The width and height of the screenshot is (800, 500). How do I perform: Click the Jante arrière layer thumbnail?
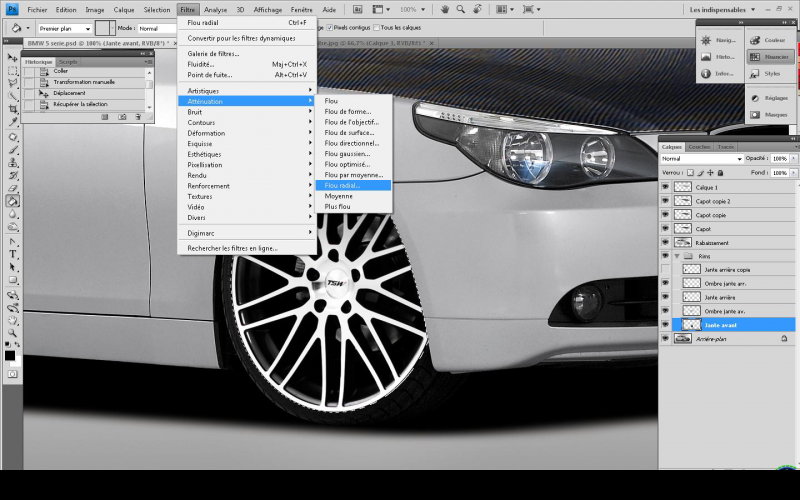pos(691,297)
